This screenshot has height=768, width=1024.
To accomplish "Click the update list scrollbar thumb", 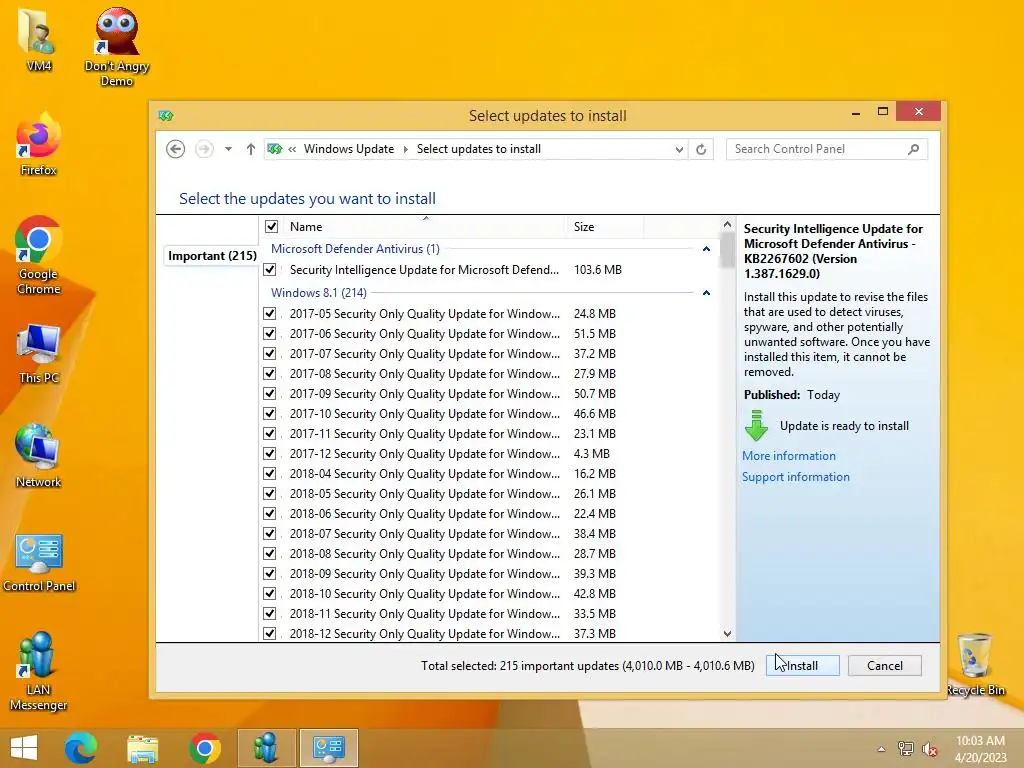I will click(727, 251).
